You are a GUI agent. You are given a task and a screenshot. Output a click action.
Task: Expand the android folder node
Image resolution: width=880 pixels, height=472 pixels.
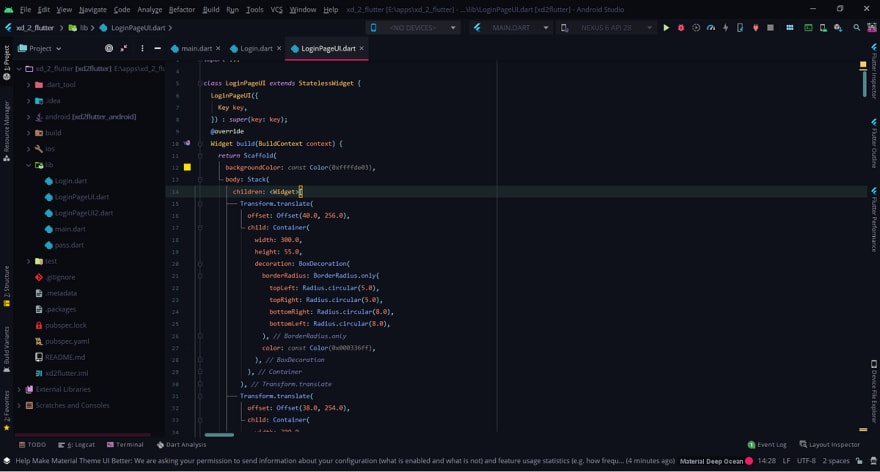[x=29, y=117]
